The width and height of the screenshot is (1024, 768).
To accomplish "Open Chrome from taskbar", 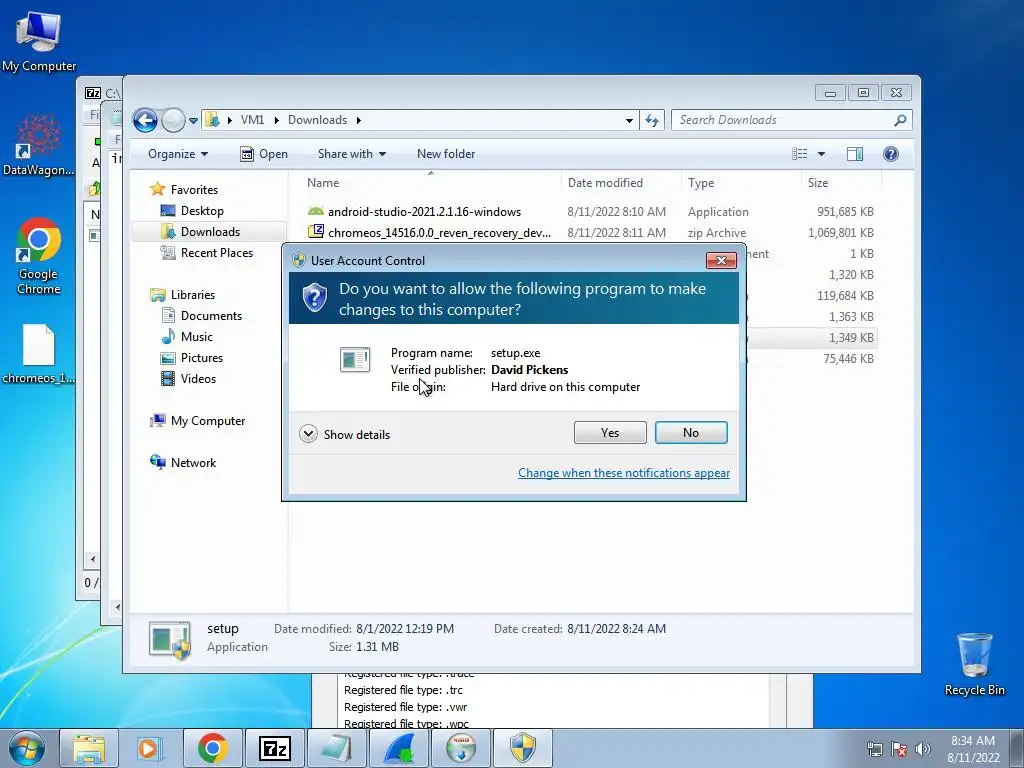I will click(212, 749).
